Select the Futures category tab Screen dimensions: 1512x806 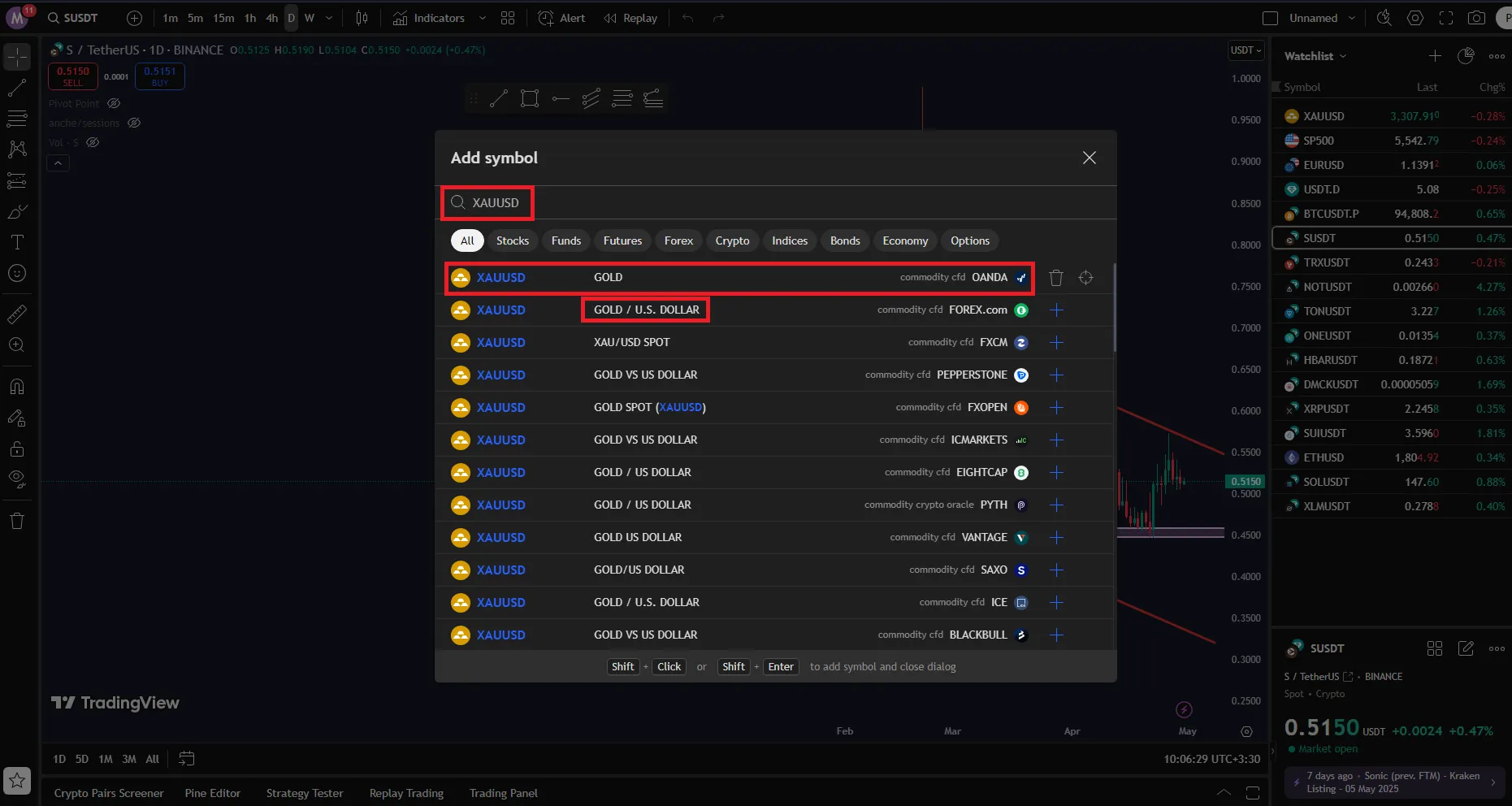pyautogui.click(x=622, y=240)
